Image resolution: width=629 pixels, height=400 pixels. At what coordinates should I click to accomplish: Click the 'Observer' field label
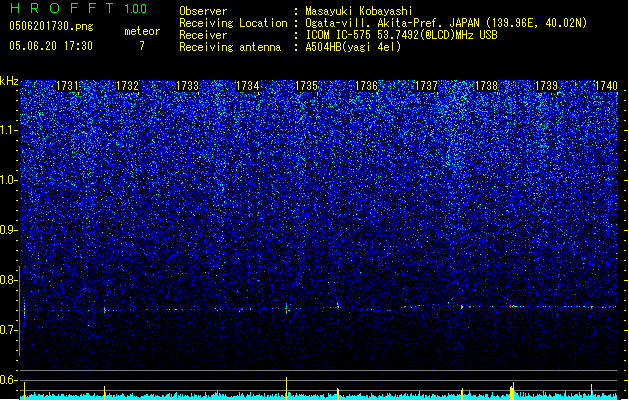click(x=203, y=11)
